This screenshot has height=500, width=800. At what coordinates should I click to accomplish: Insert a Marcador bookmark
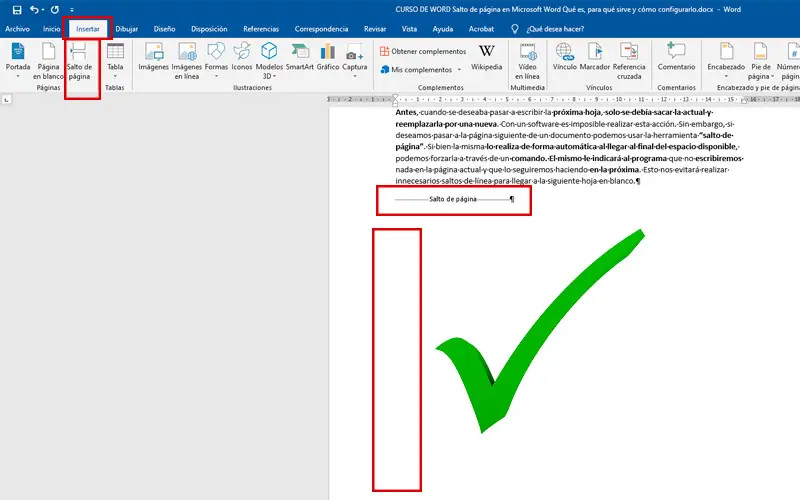pos(595,57)
